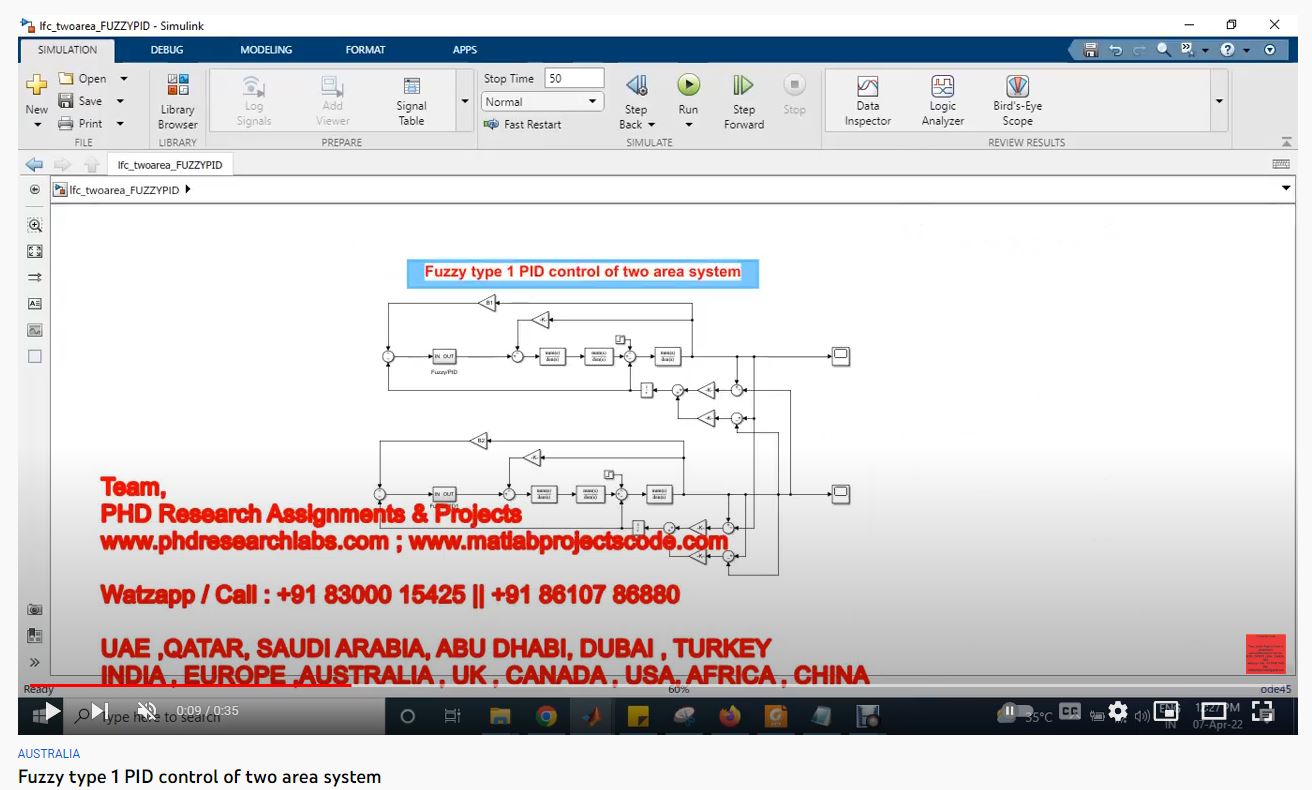The width and height of the screenshot is (1312, 790).
Task: Switch to the FORMAT tab
Action: 365,50
